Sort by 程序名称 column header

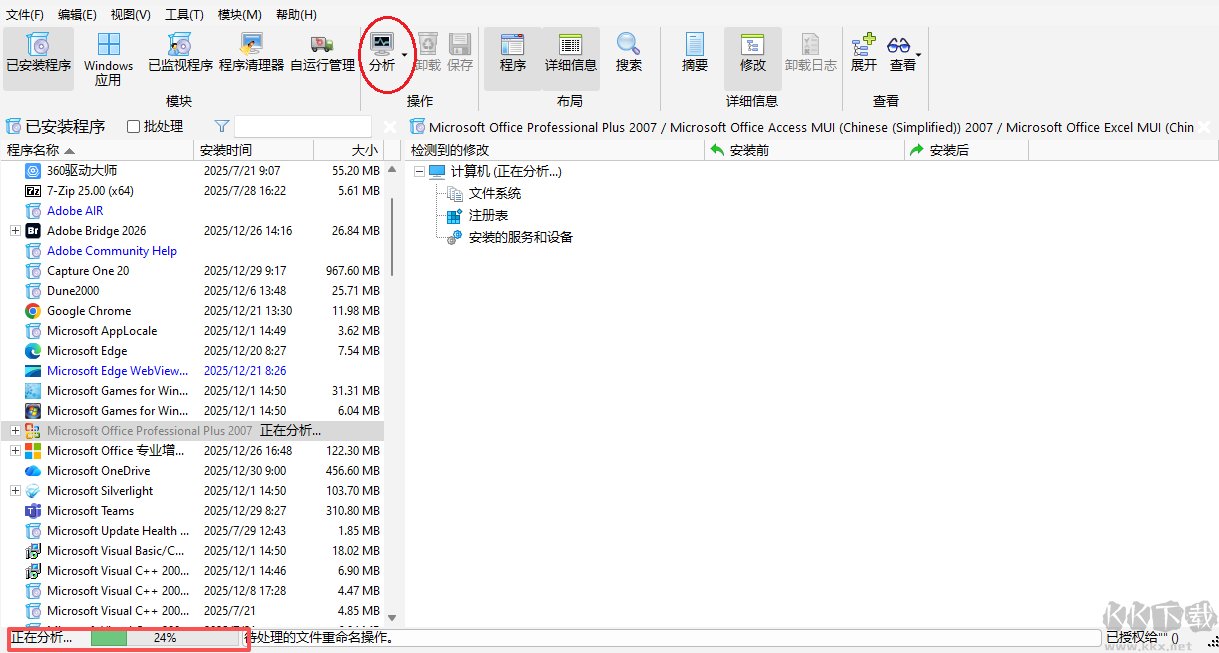click(97, 150)
